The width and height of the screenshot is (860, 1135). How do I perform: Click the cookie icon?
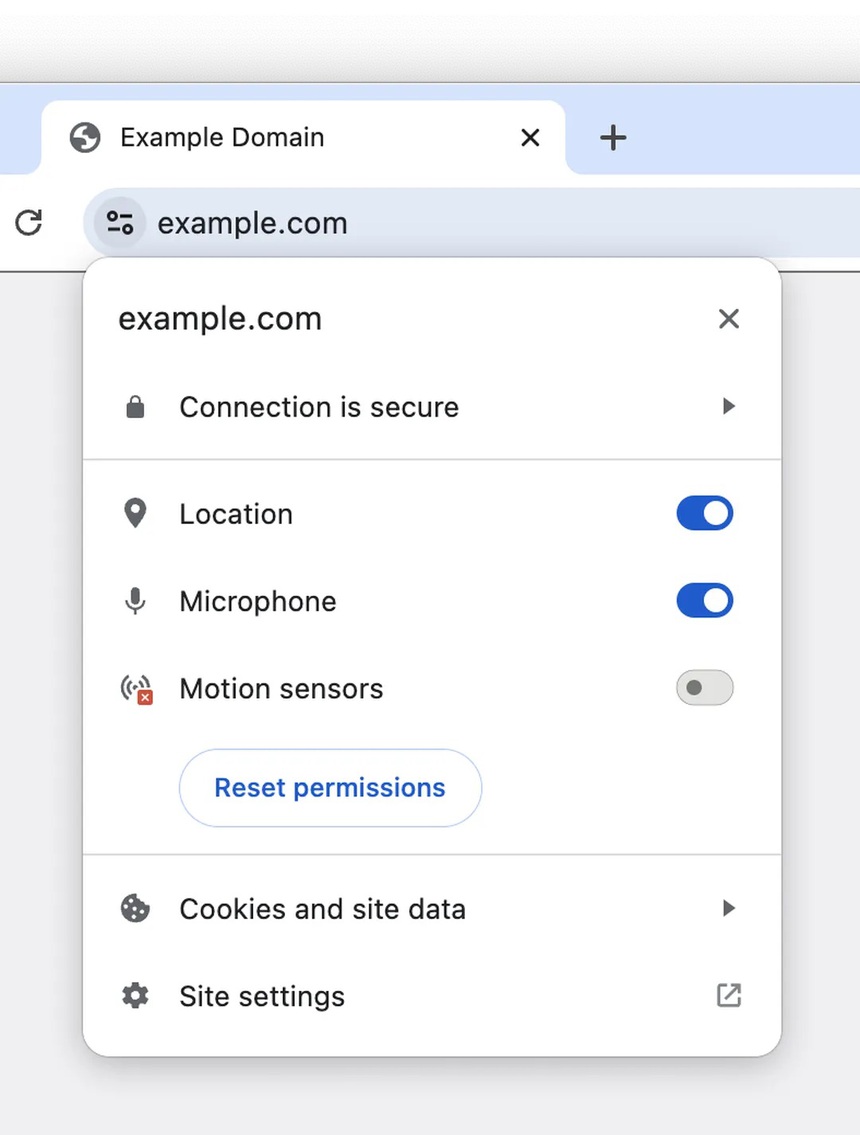(135, 908)
